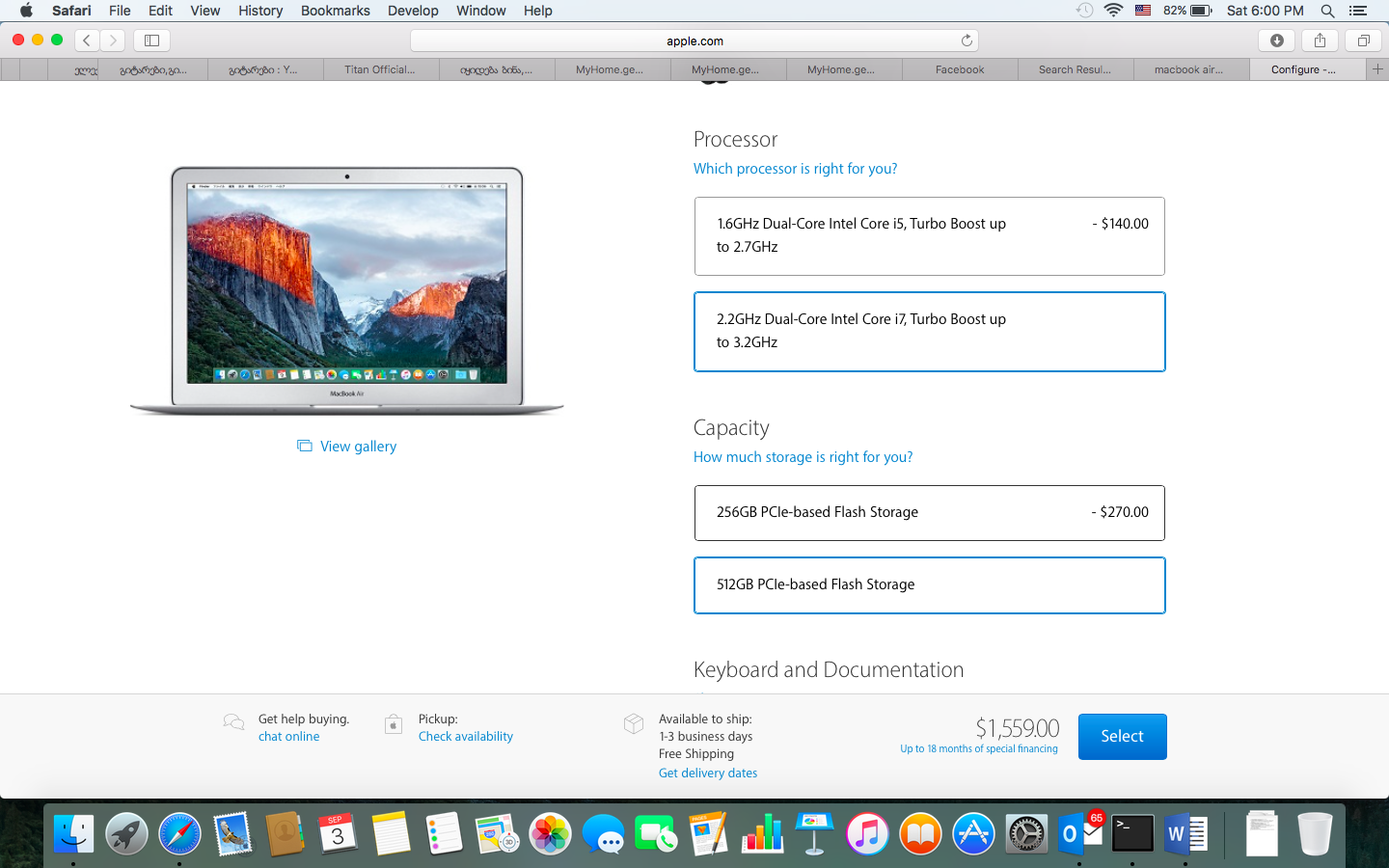The width and height of the screenshot is (1389, 868).
Task: Show all tabs overview in Safari
Action: [x=1363, y=41]
